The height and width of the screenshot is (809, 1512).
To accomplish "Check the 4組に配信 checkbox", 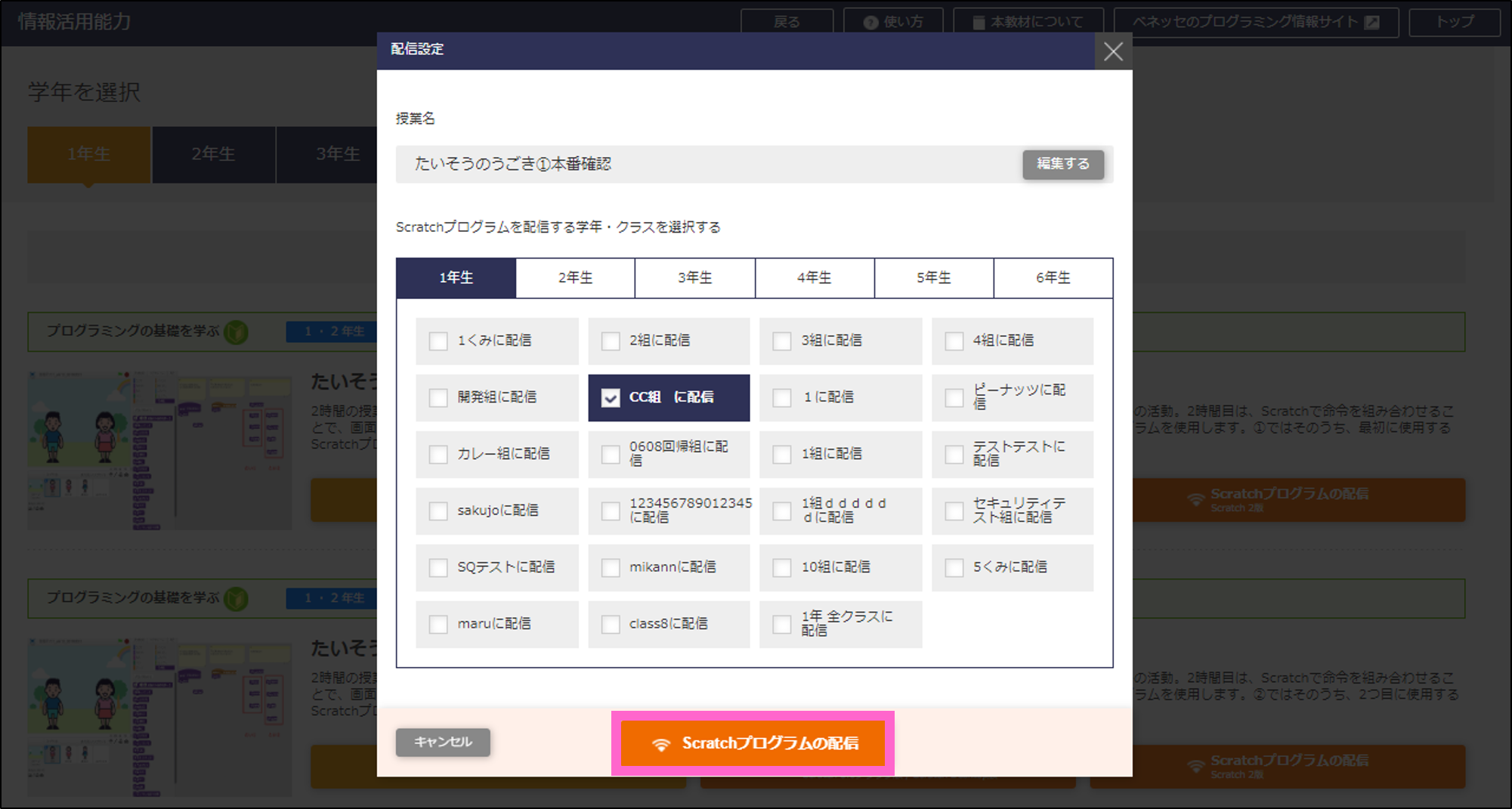I will pyautogui.click(x=954, y=341).
